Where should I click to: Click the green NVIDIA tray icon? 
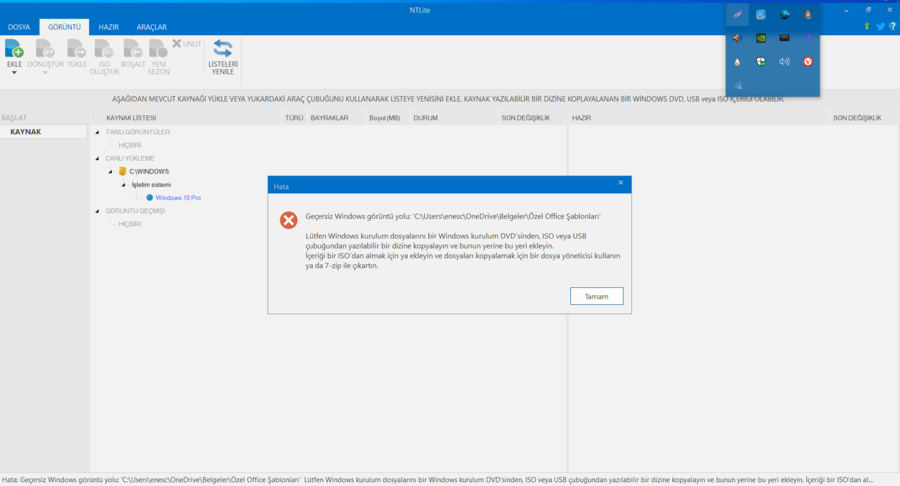(761, 38)
